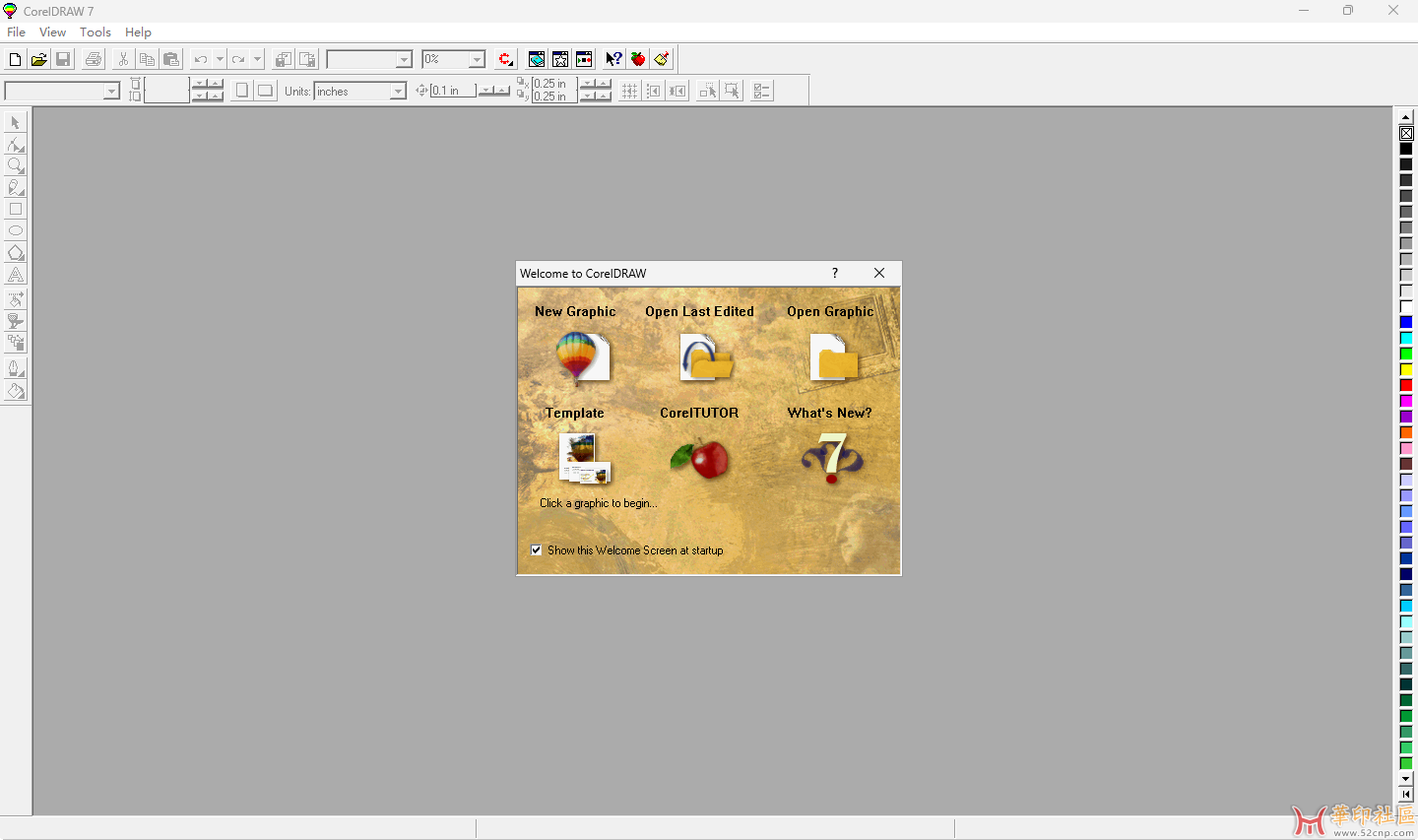1418x840 pixels.
Task: Toggle snap to grid icon
Action: click(629, 91)
